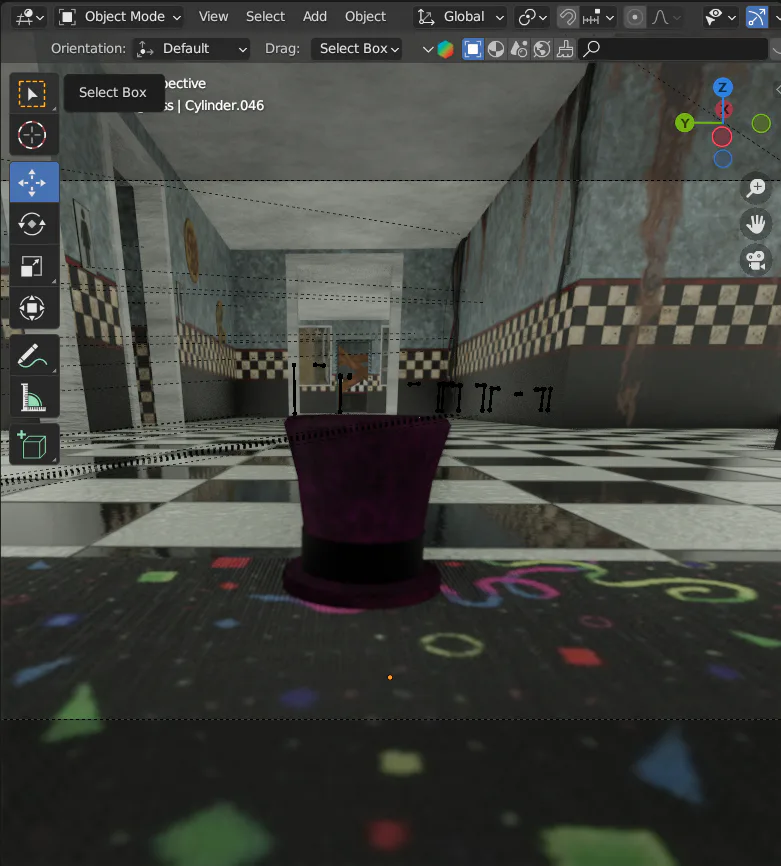
Task: Click the red negative X axis circle
Action: pos(721,136)
